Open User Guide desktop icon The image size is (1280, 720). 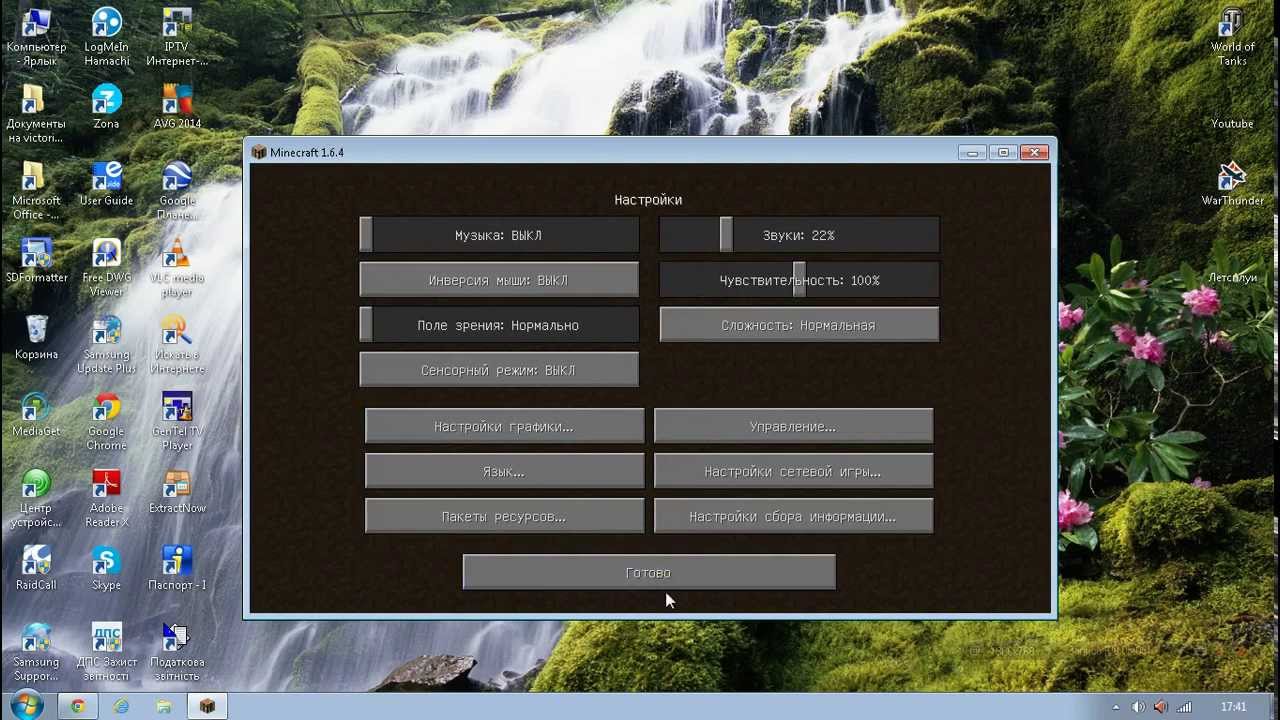pos(106,184)
